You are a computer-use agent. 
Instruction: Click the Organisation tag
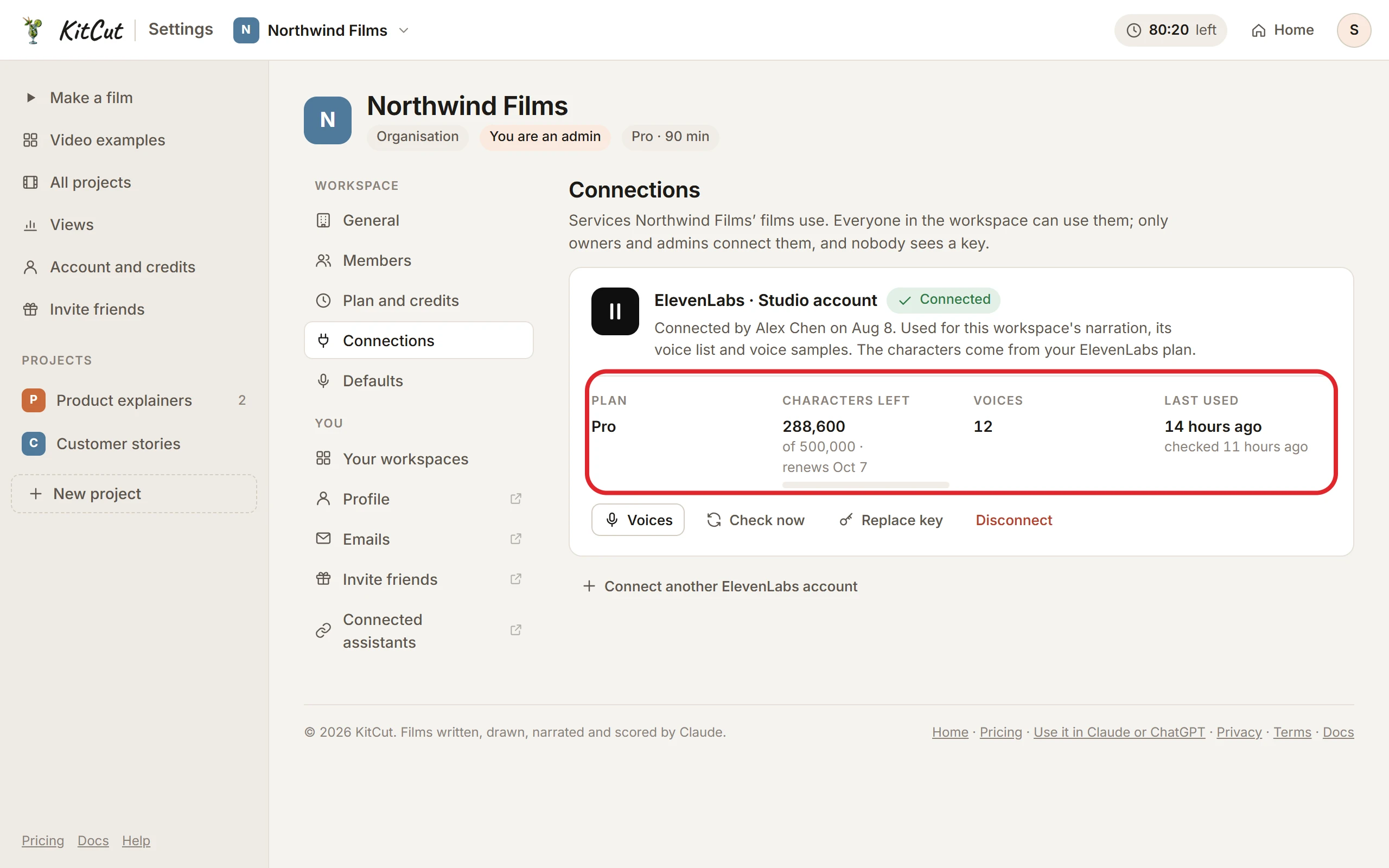tap(417, 137)
